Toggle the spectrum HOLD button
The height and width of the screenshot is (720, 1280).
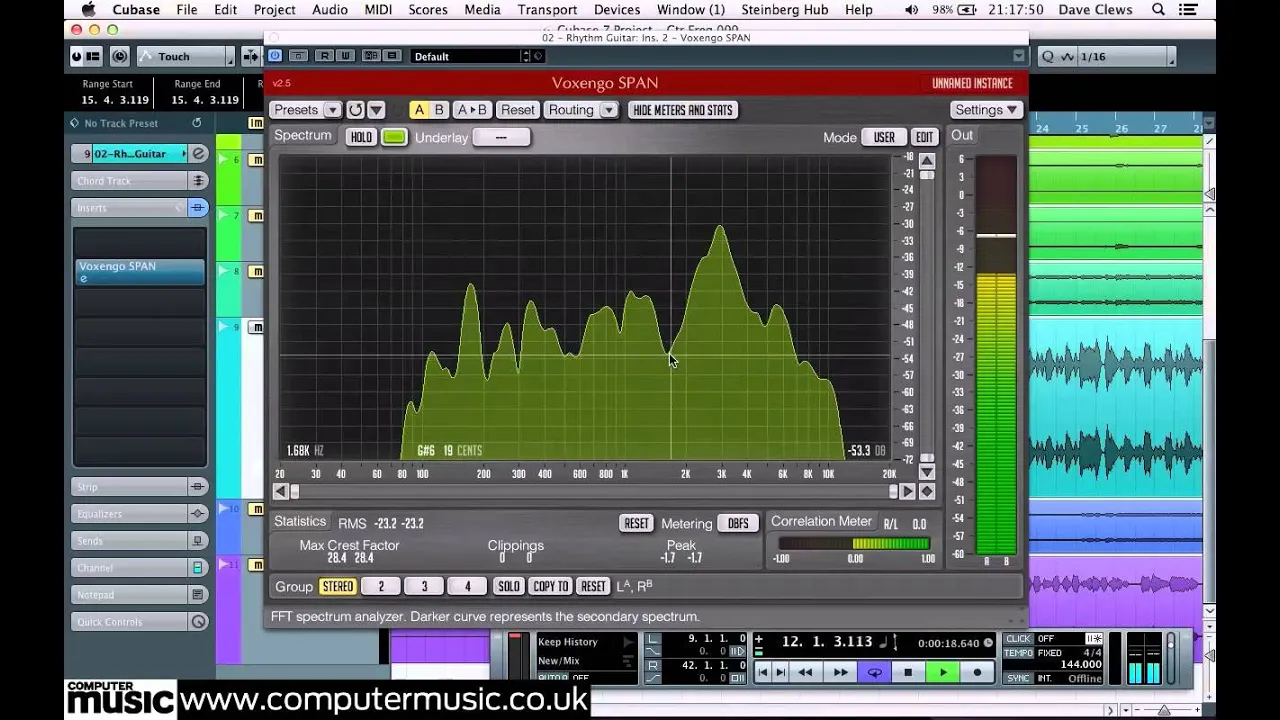361,137
